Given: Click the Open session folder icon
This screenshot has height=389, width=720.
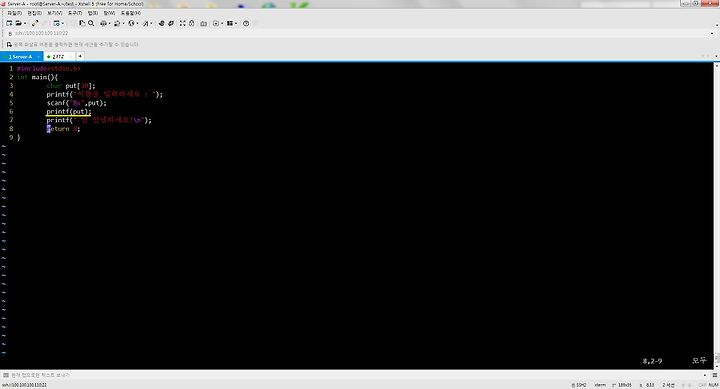Looking at the screenshot, I should (18, 23).
